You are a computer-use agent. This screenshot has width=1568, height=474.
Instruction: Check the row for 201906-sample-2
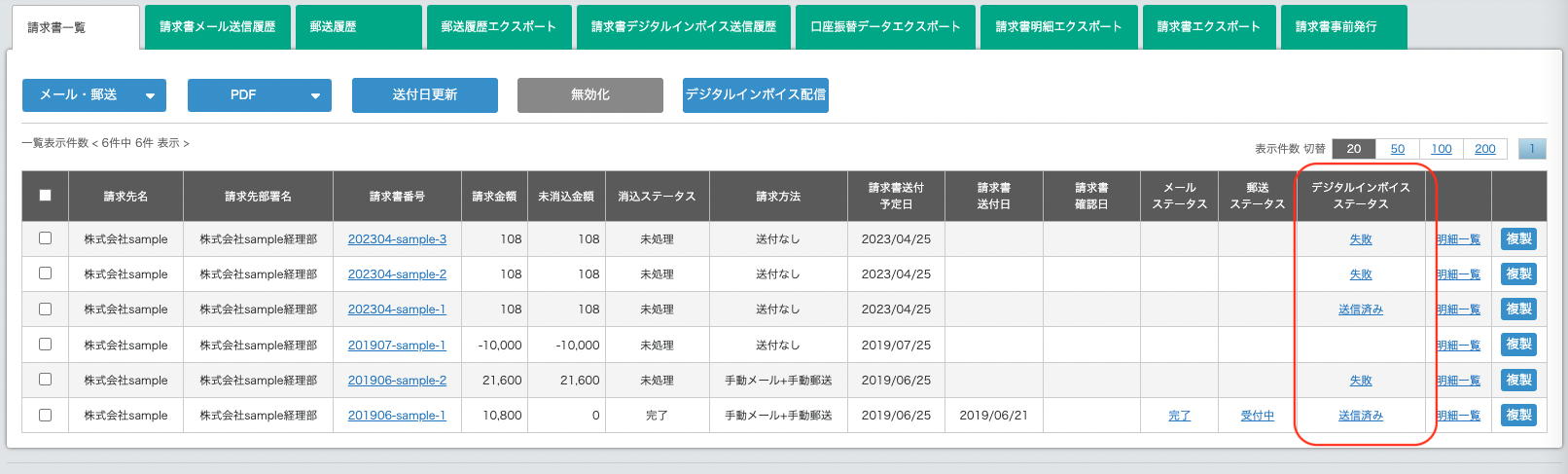45,380
